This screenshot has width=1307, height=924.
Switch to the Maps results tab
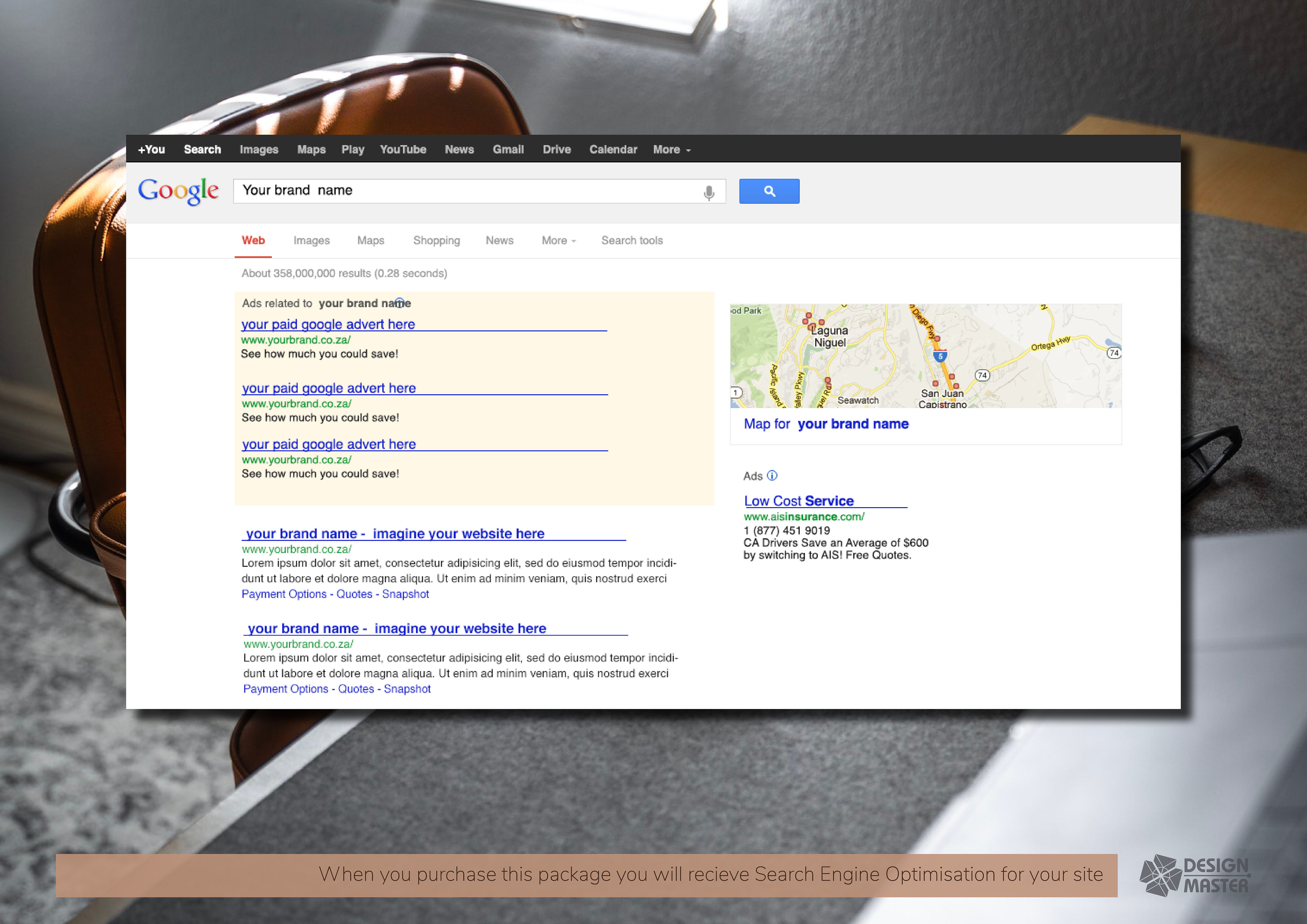click(x=371, y=241)
